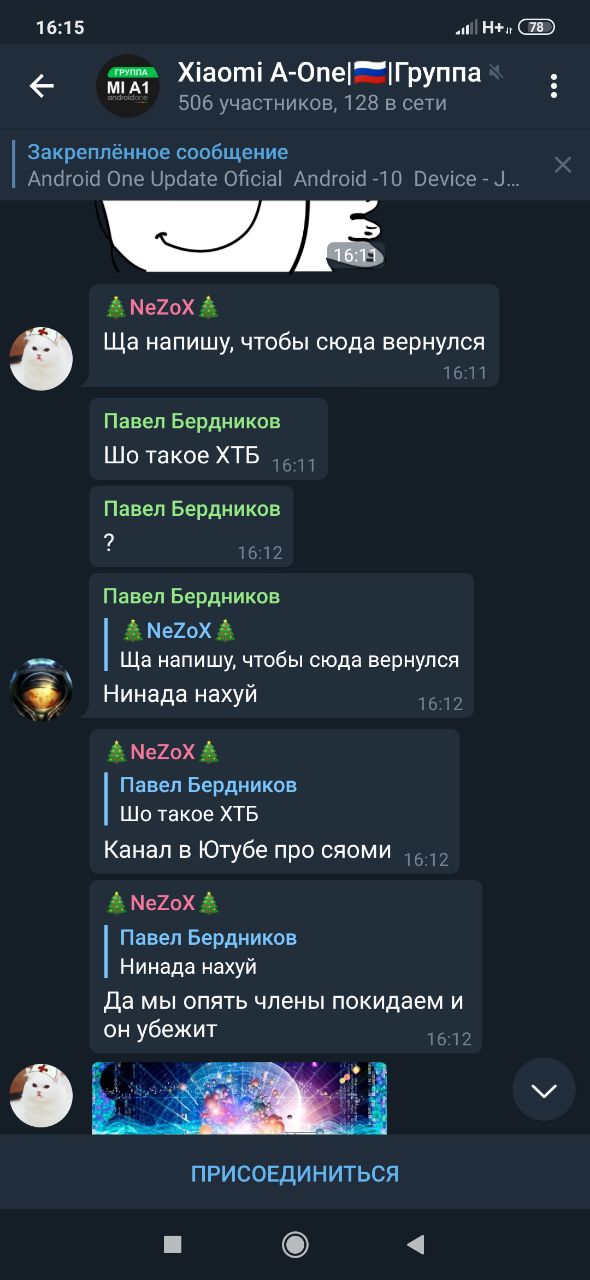Open the Starcraft helmet avatar profile
Image resolution: width=590 pixels, height=1280 pixels.
tap(41, 689)
